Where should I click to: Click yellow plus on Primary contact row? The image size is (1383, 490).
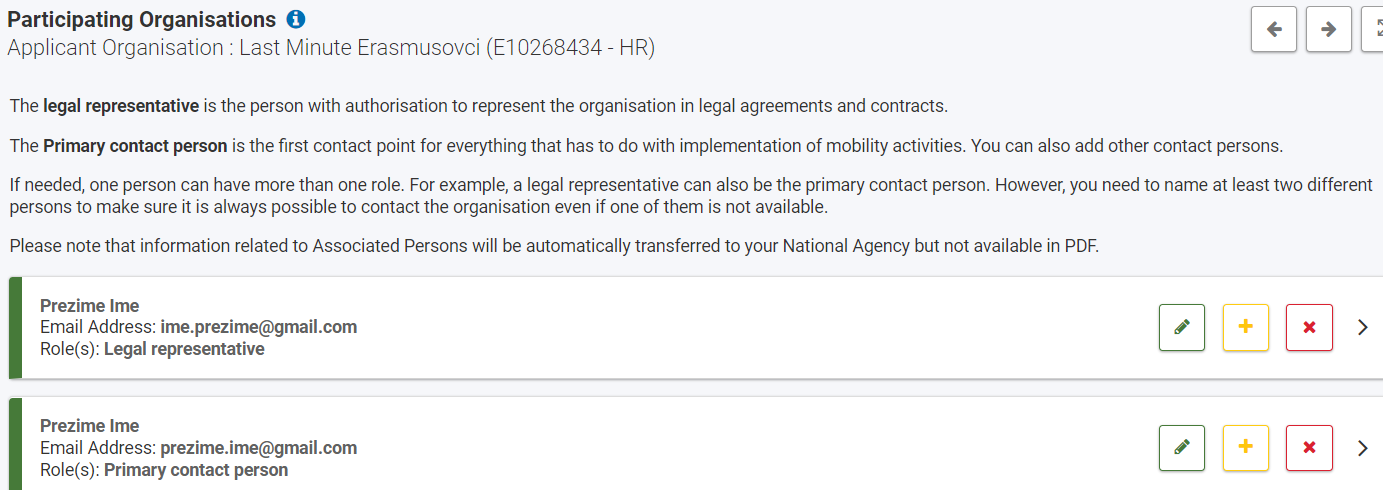pyautogui.click(x=1246, y=448)
